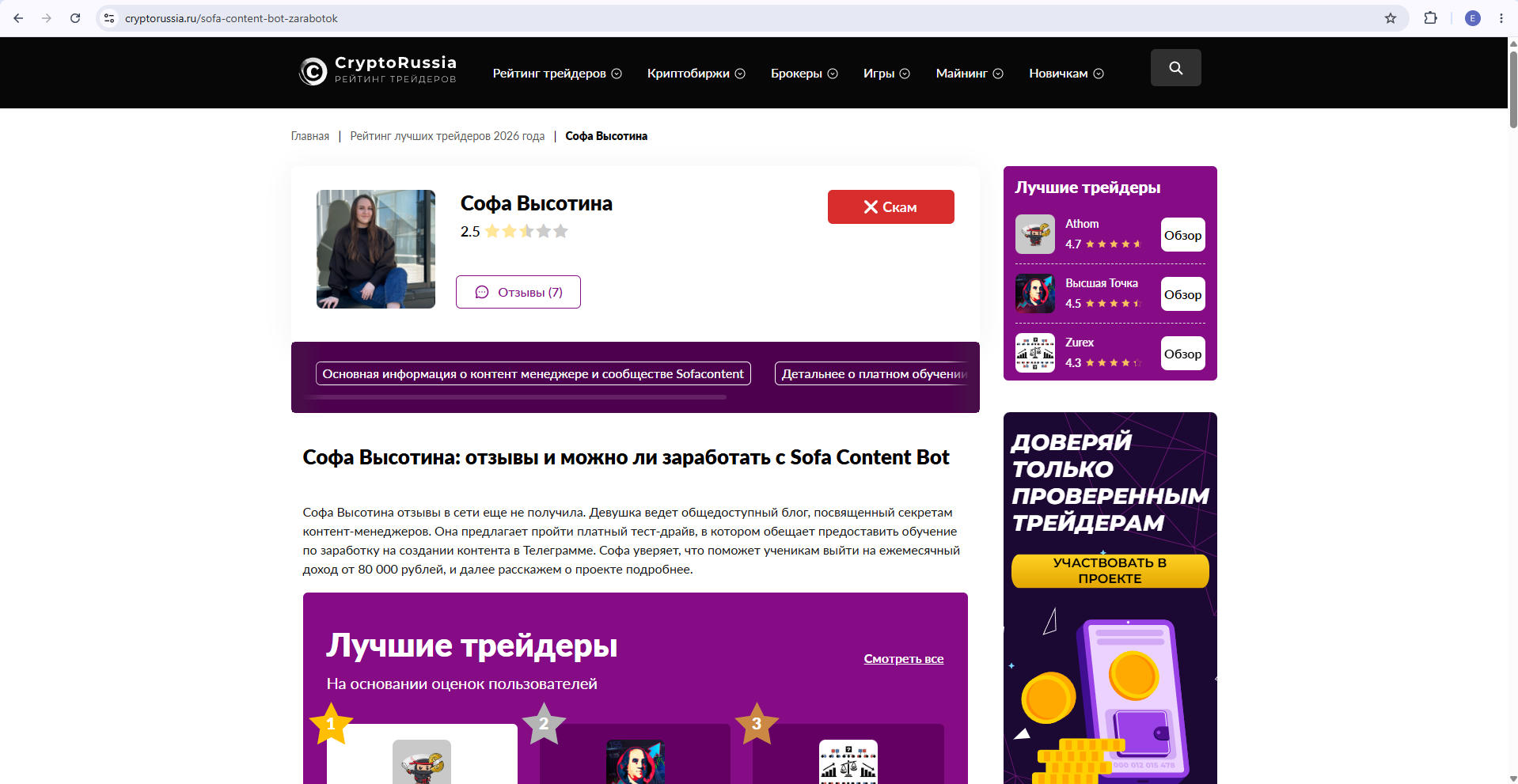The height and width of the screenshot is (784, 1518).
Task: Click the Лучшие трейдеры sidebar heading
Action: click(1087, 187)
